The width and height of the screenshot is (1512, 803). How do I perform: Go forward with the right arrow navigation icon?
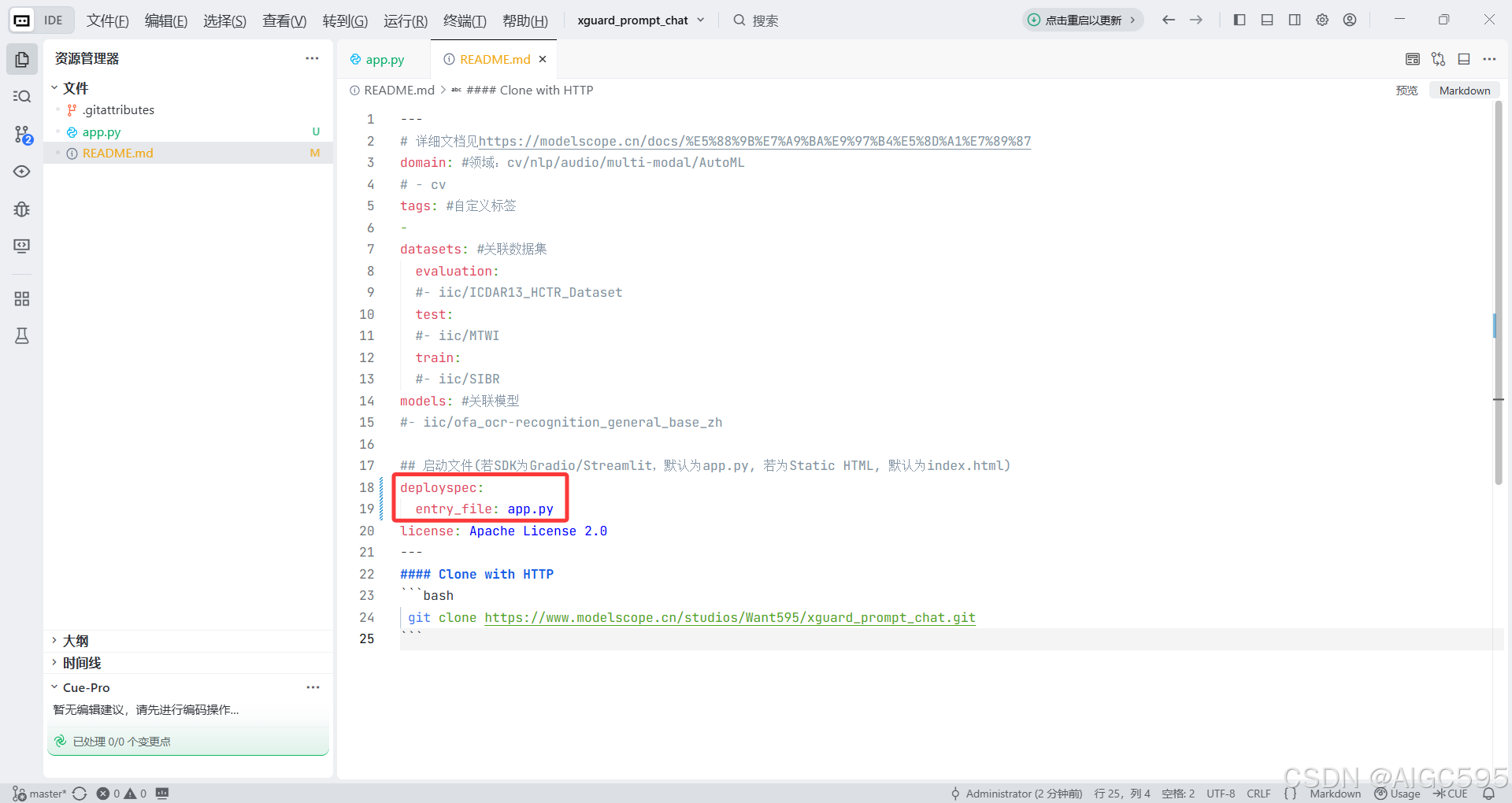(1196, 20)
